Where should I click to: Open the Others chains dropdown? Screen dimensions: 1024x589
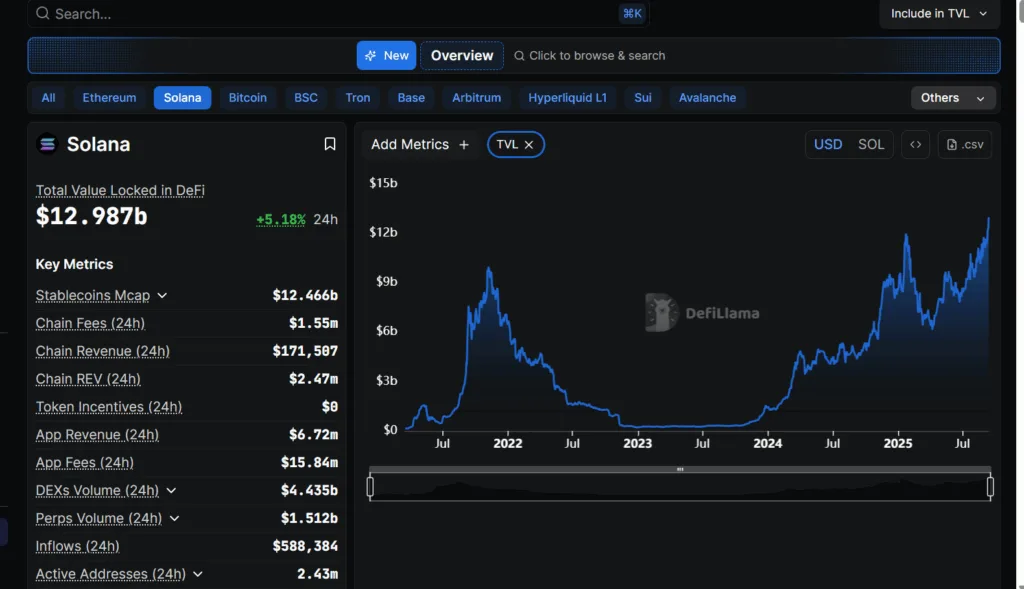pyautogui.click(x=953, y=98)
